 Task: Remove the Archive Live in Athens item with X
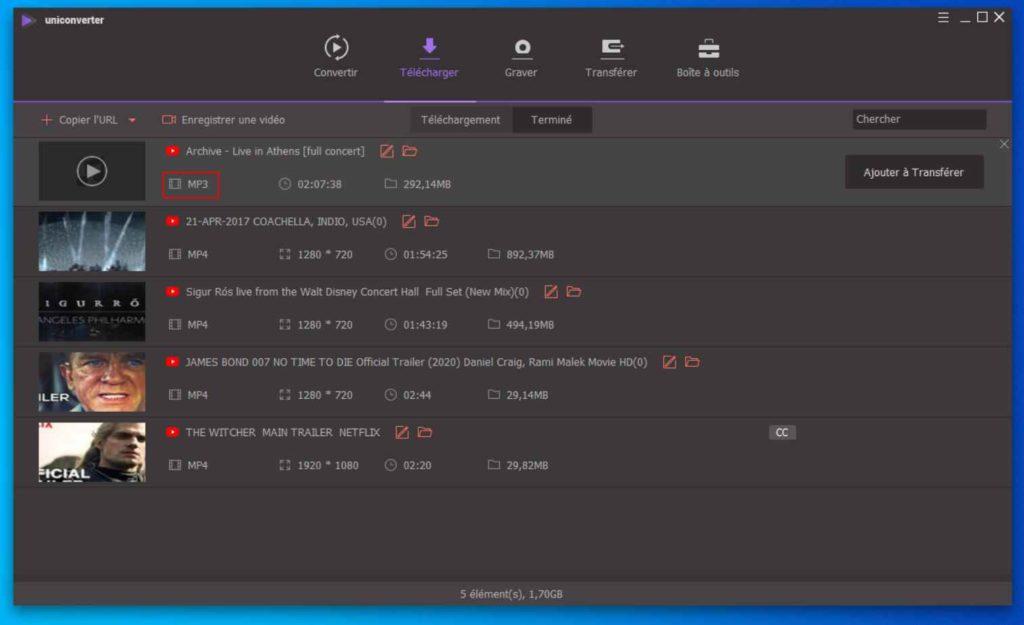click(x=1004, y=144)
